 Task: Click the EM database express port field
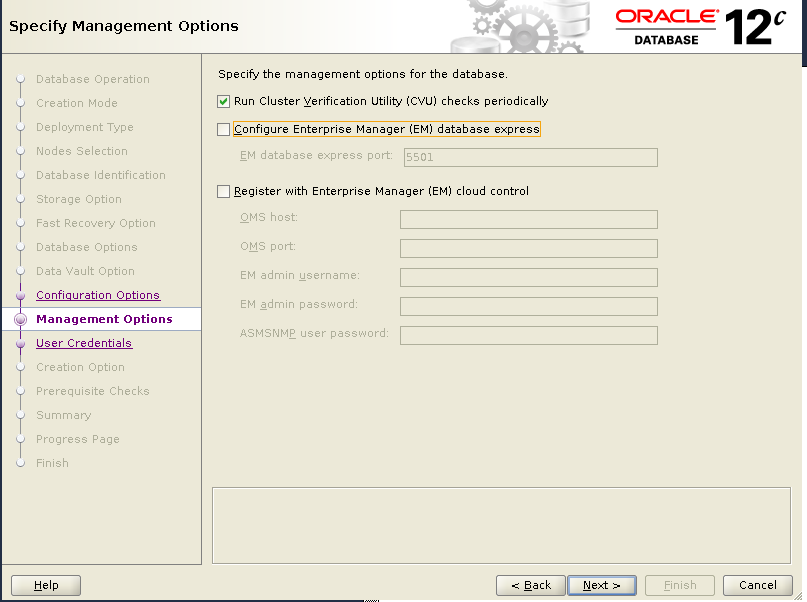(x=530, y=157)
